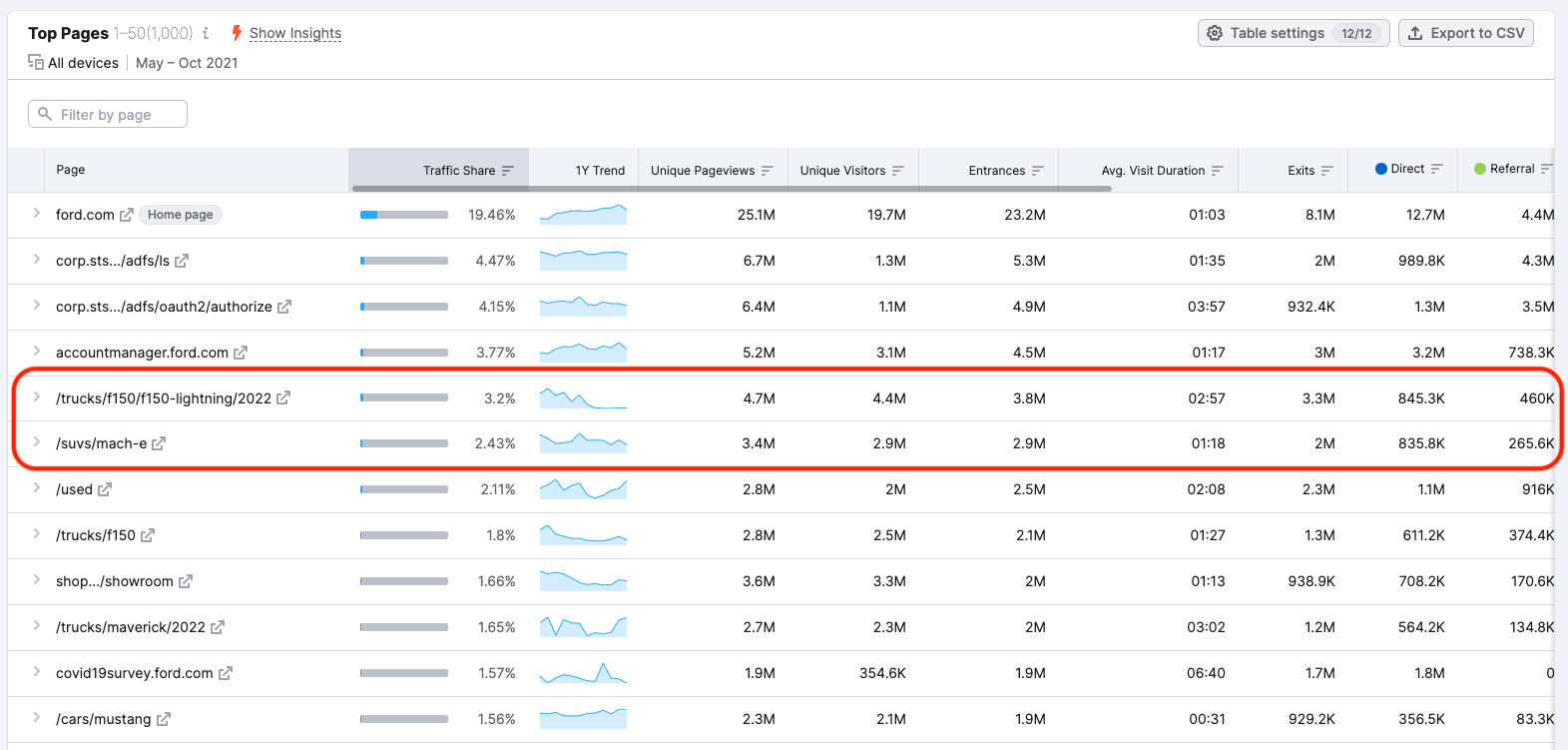This screenshot has height=750, width=1568.
Task: Open ford.com external link icon
Action: 126,215
